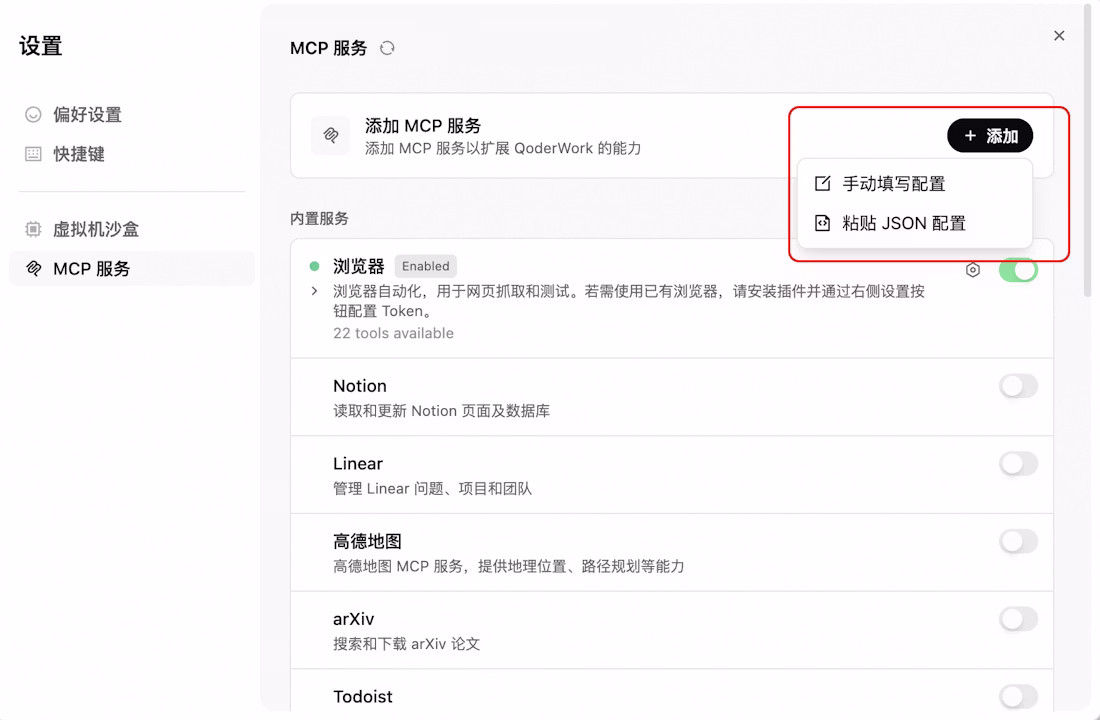Enable the Notion service toggle

click(1018, 386)
